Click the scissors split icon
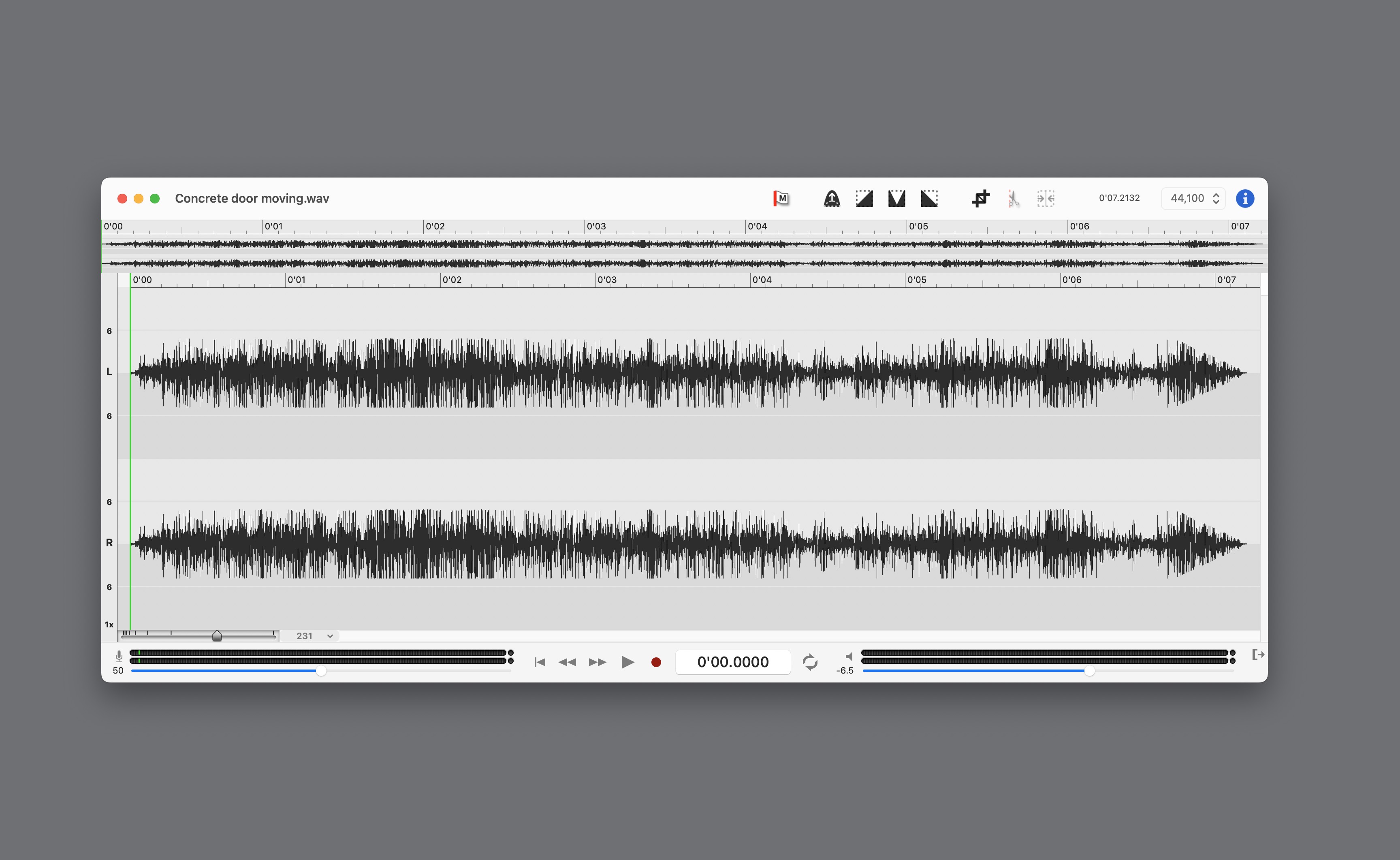This screenshot has width=1400, height=860. pos(1013,199)
